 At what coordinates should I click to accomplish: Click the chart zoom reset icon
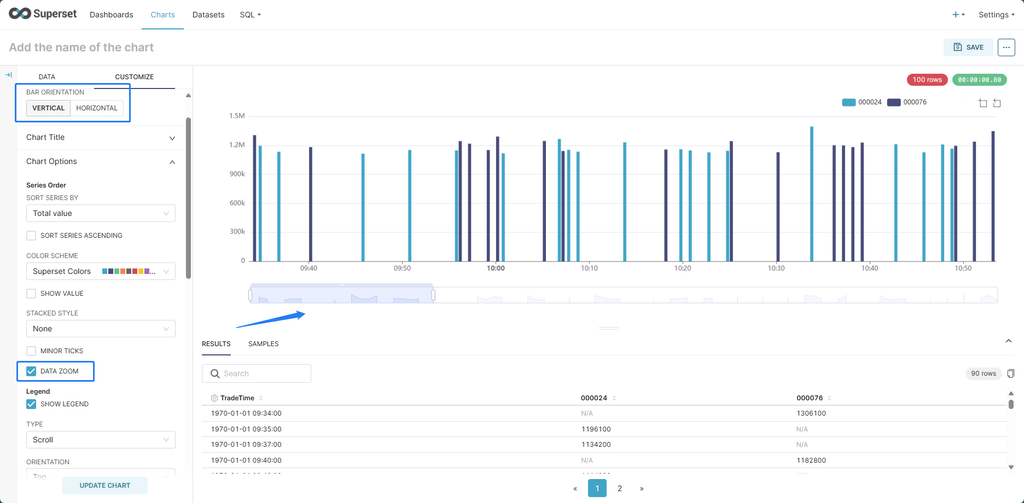click(x=997, y=103)
